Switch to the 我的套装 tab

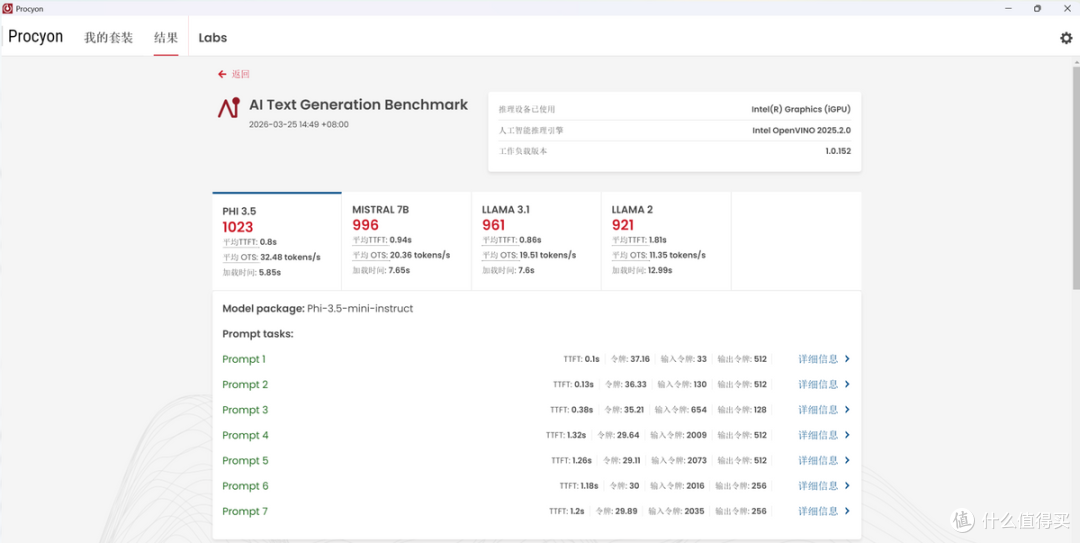tap(108, 37)
